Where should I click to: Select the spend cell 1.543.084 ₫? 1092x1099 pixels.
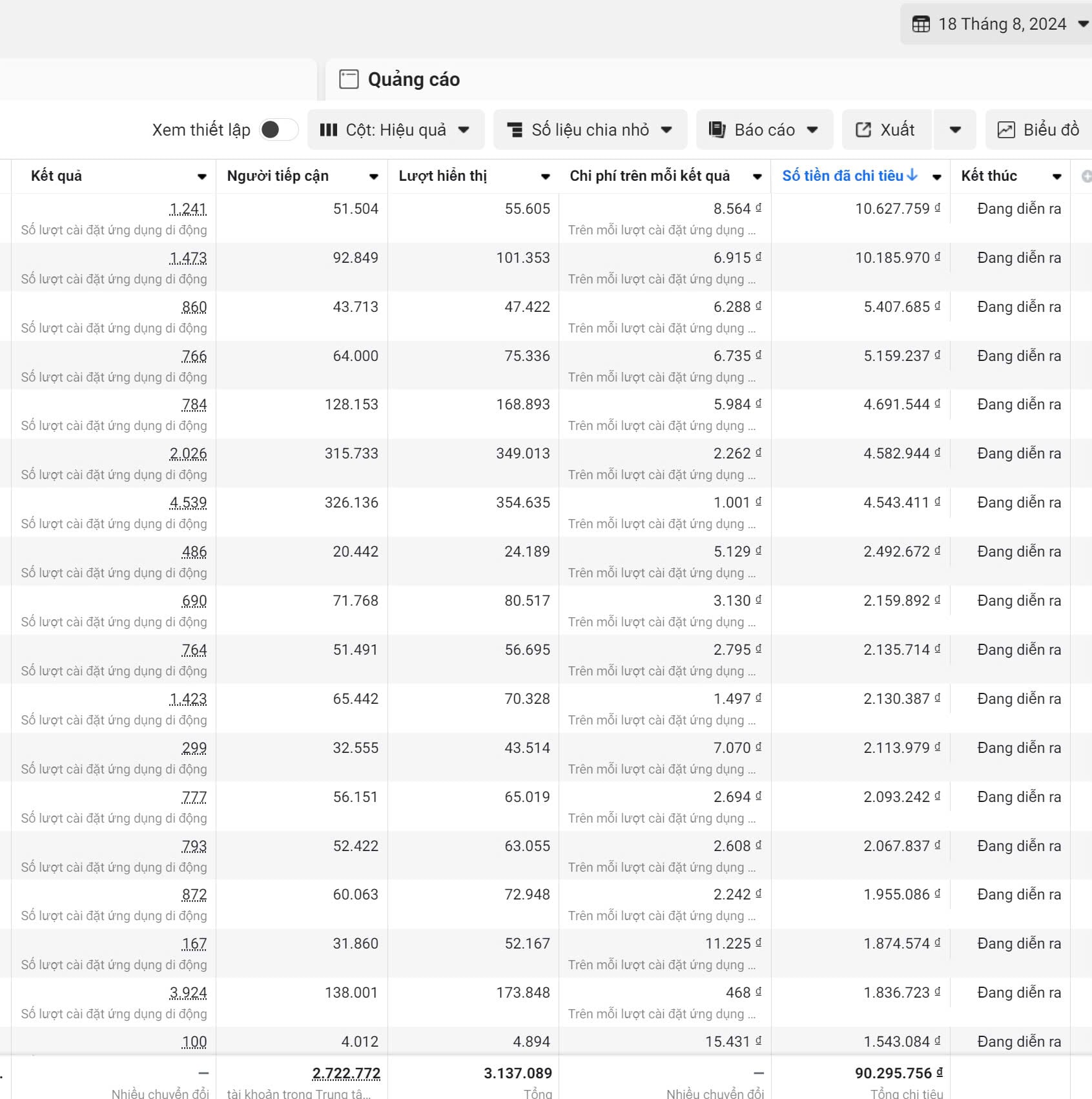point(902,1042)
